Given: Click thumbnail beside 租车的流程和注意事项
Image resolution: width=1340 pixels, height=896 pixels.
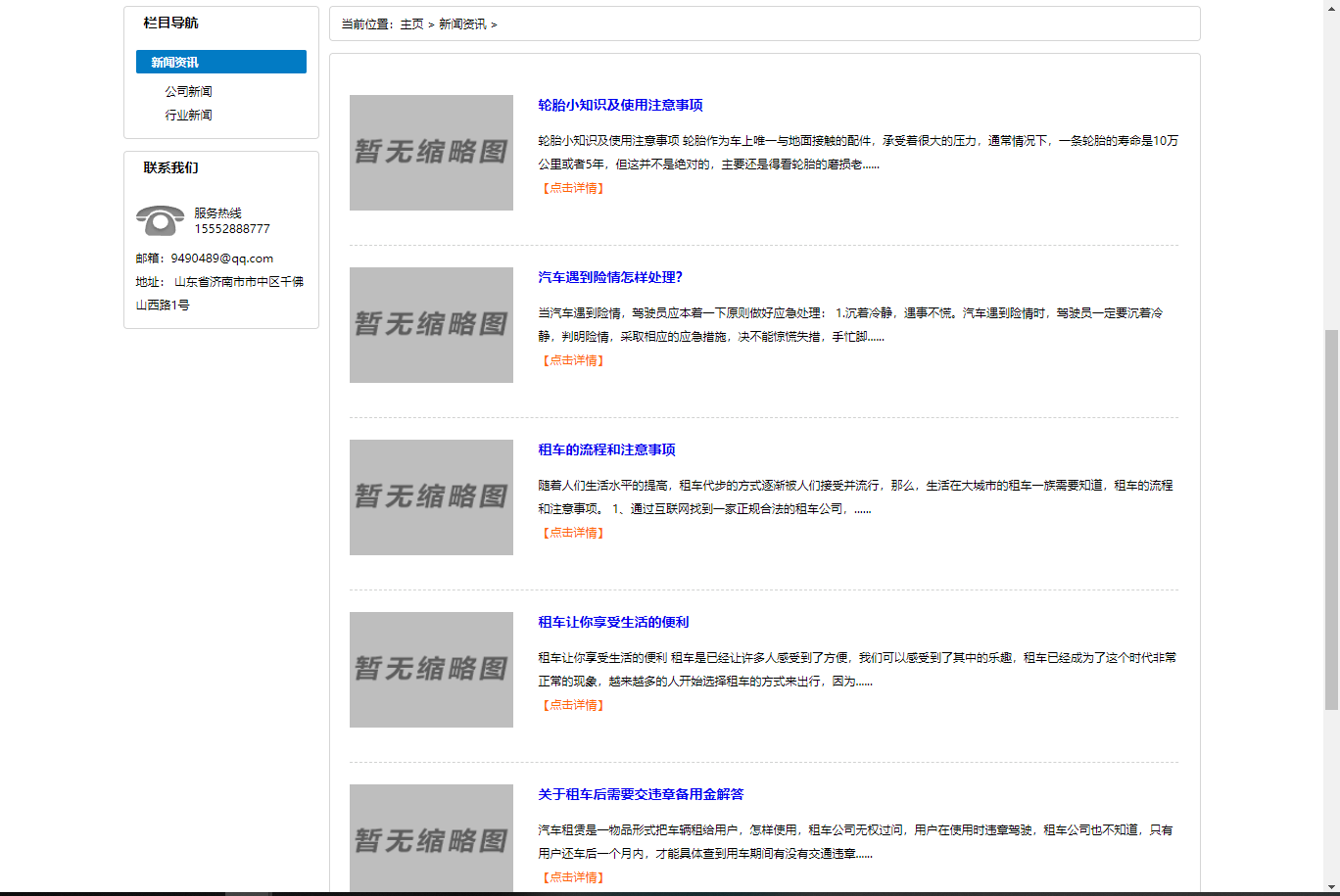Looking at the screenshot, I should click(431, 496).
